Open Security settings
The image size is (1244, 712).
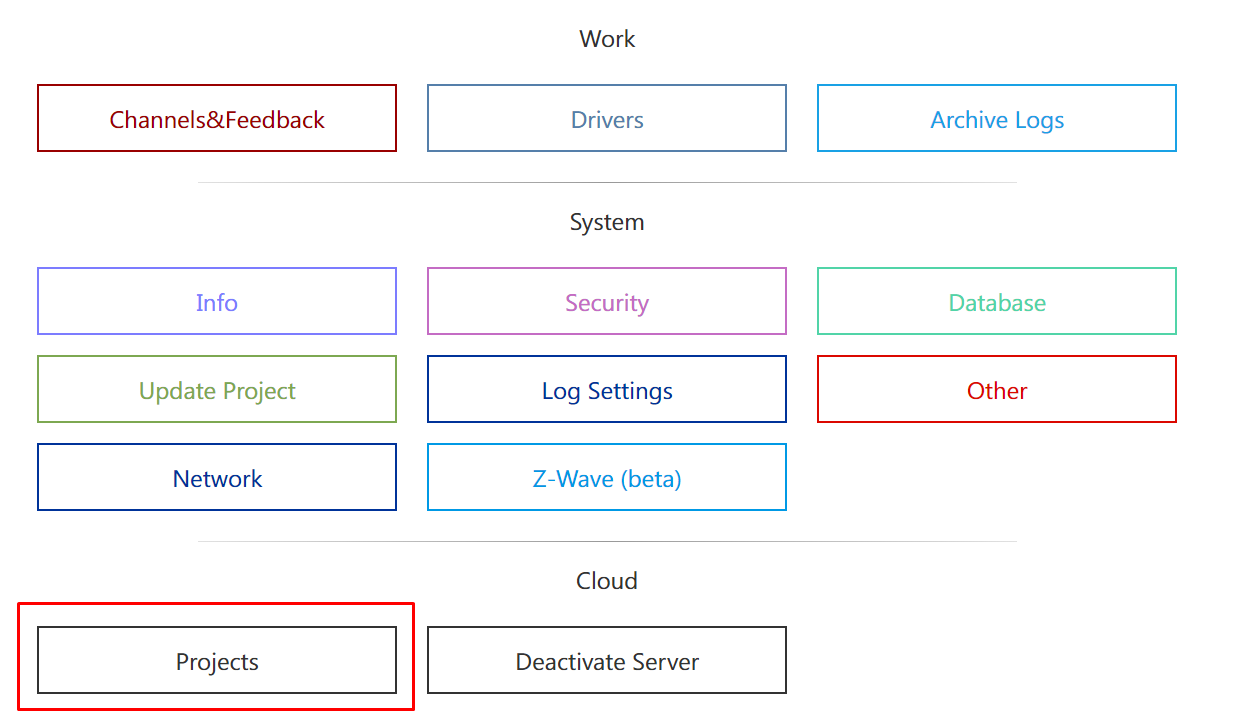[x=606, y=302]
